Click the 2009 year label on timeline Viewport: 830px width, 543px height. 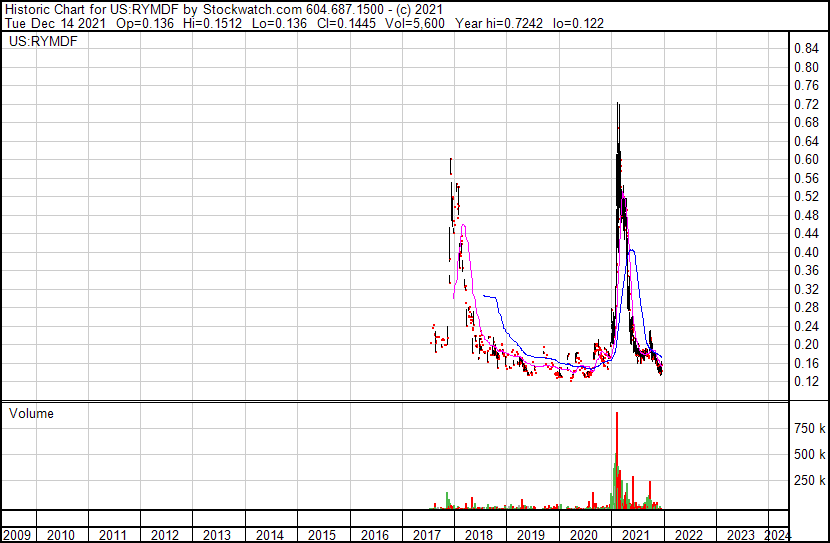click(17, 535)
